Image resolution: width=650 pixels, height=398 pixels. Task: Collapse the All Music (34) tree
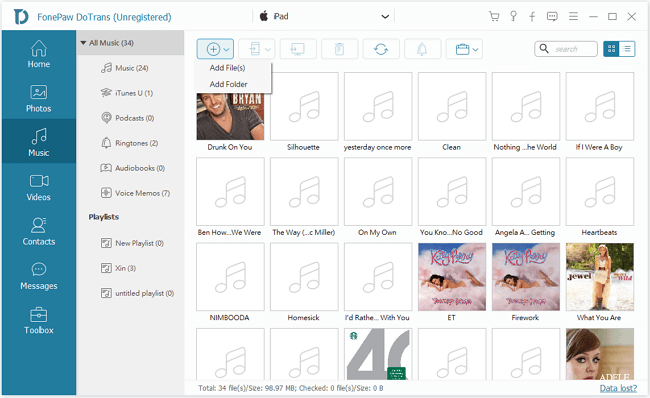(x=83, y=43)
